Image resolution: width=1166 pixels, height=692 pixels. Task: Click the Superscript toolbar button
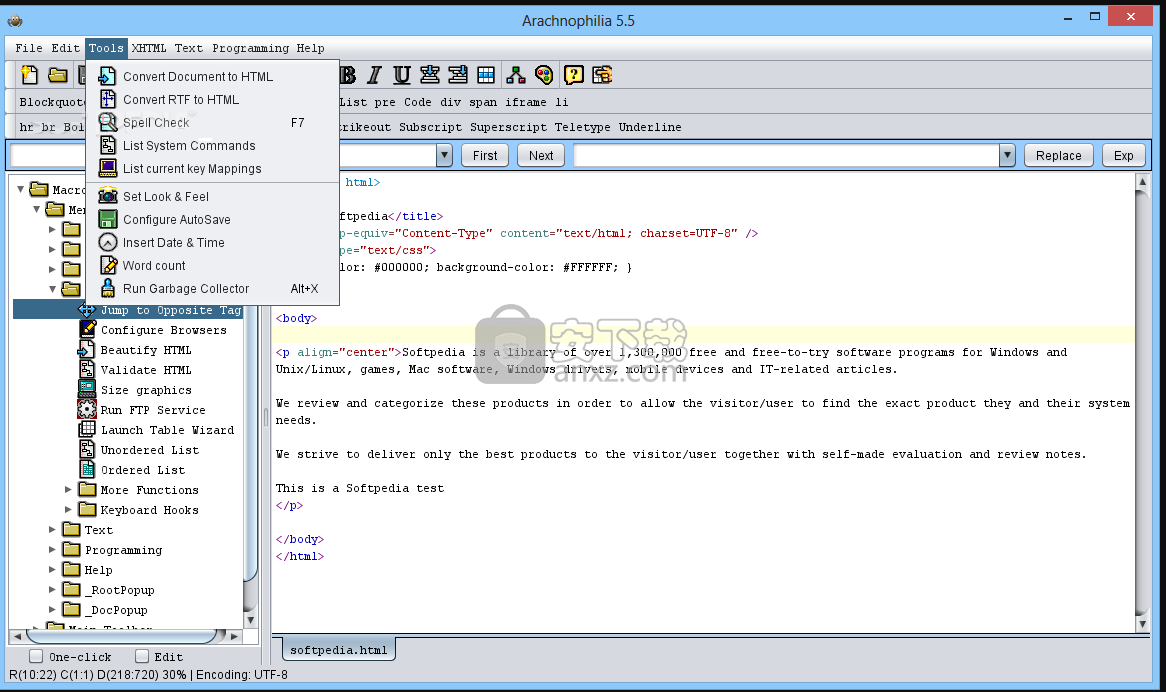click(509, 127)
